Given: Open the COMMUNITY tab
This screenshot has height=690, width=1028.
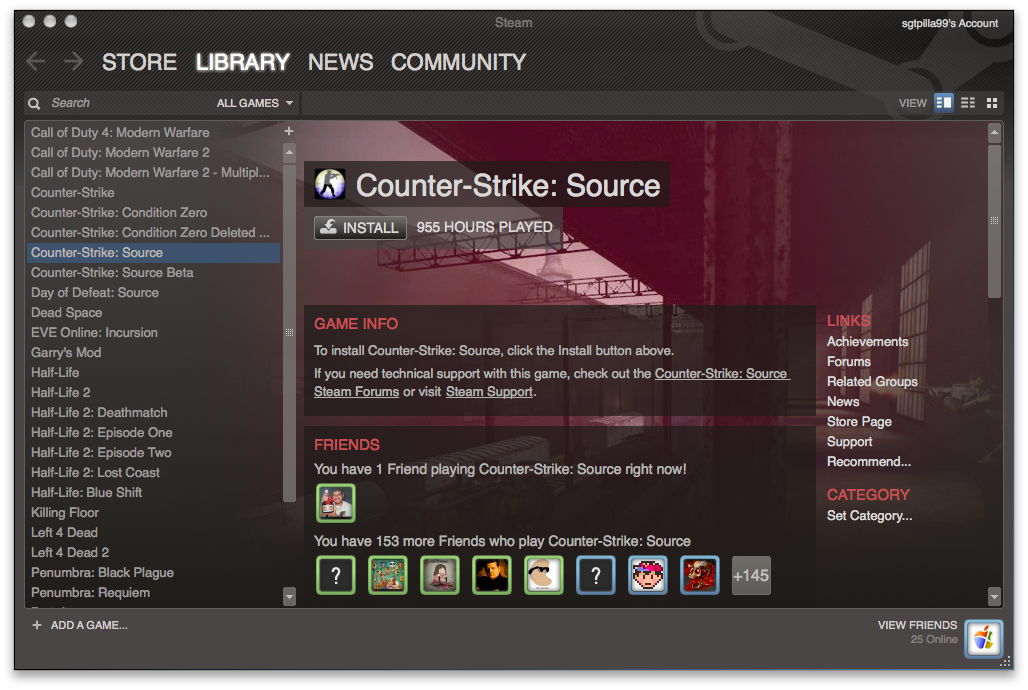Looking at the screenshot, I should coord(458,62).
